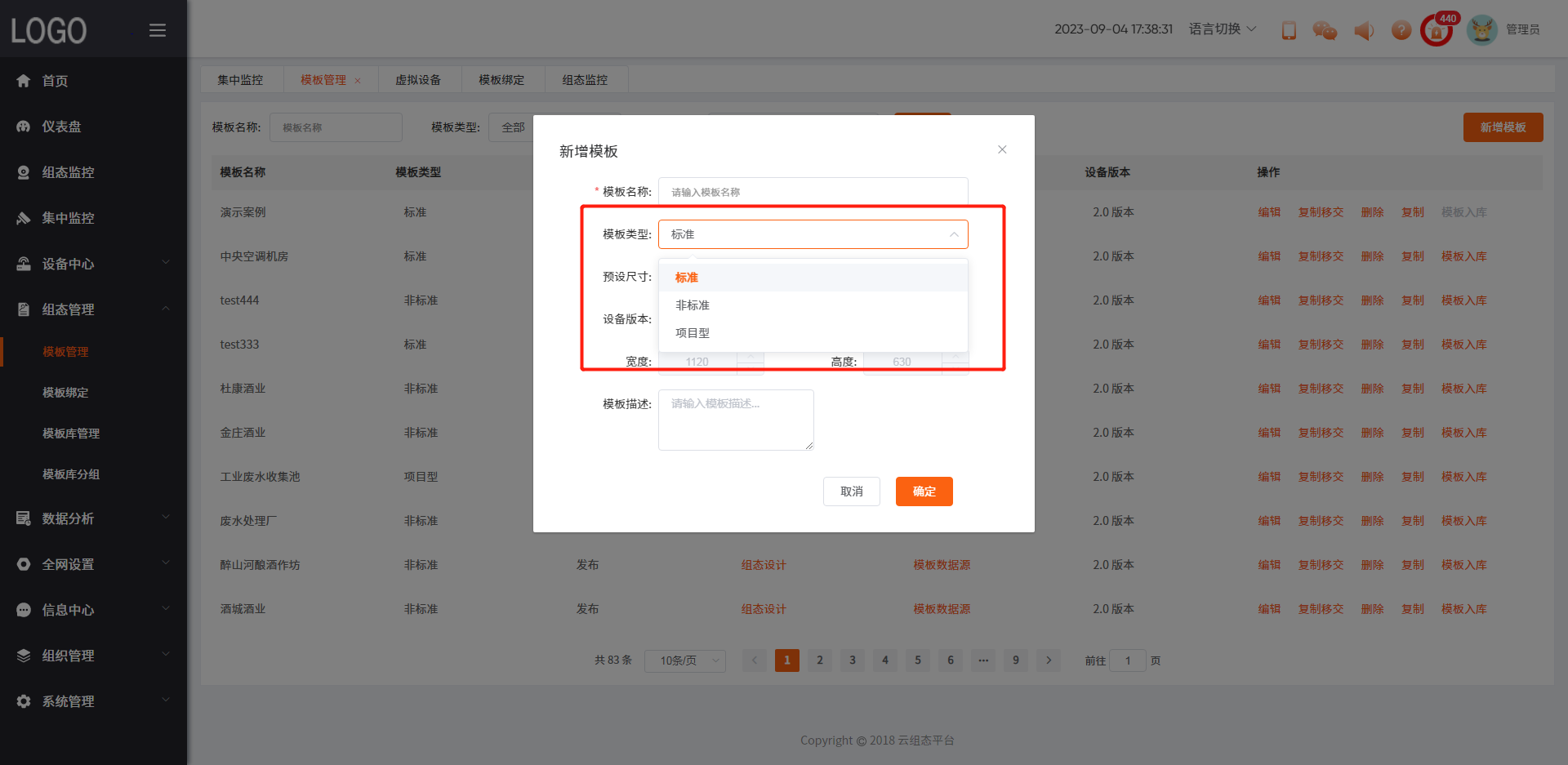This screenshot has width=1568, height=765.
Task: Focus the 模板名称 search filter field
Action: pyautogui.click(x=336, y=127)
